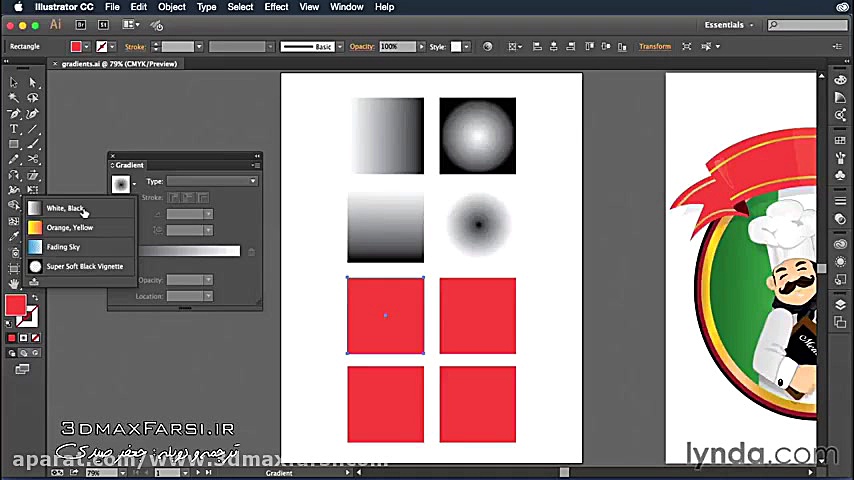Select the Direct Selection tool
Screen dimensions: 854x480
coord(33,82)
